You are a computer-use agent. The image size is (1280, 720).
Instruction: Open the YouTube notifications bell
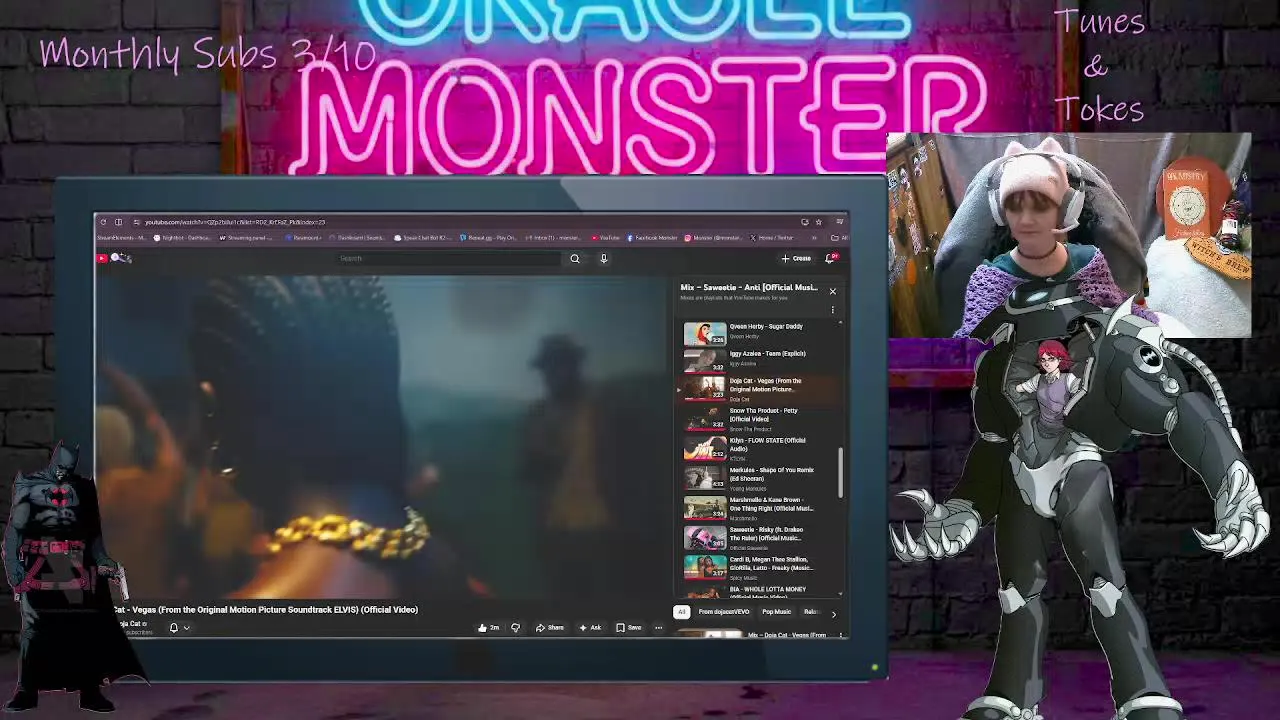click(x=830, y=259)
